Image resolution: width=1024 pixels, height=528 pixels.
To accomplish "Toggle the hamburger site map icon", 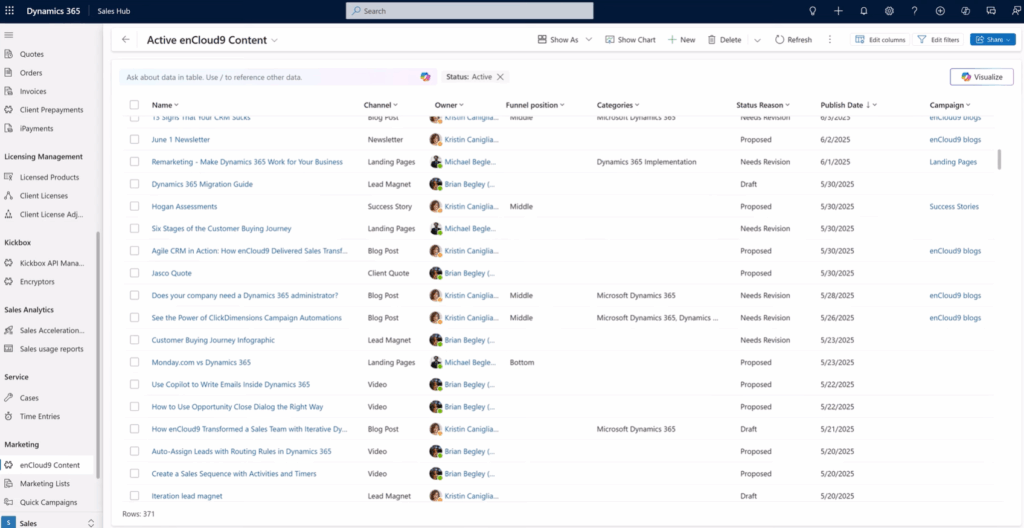I will [x=8, y=35].
